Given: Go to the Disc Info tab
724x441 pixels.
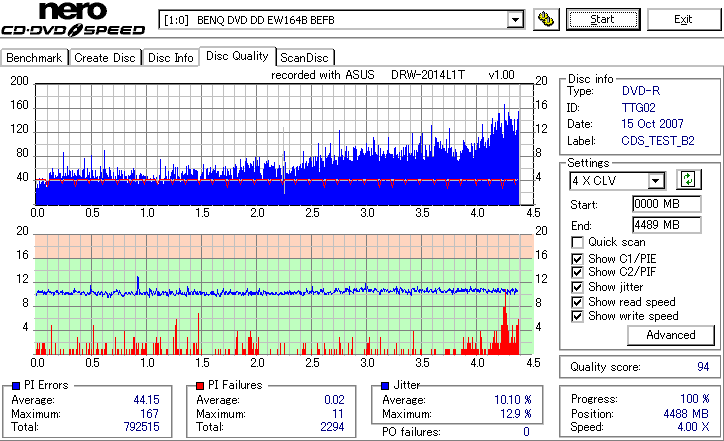Looking at the screenshot, I should click(x=171, y=58).
